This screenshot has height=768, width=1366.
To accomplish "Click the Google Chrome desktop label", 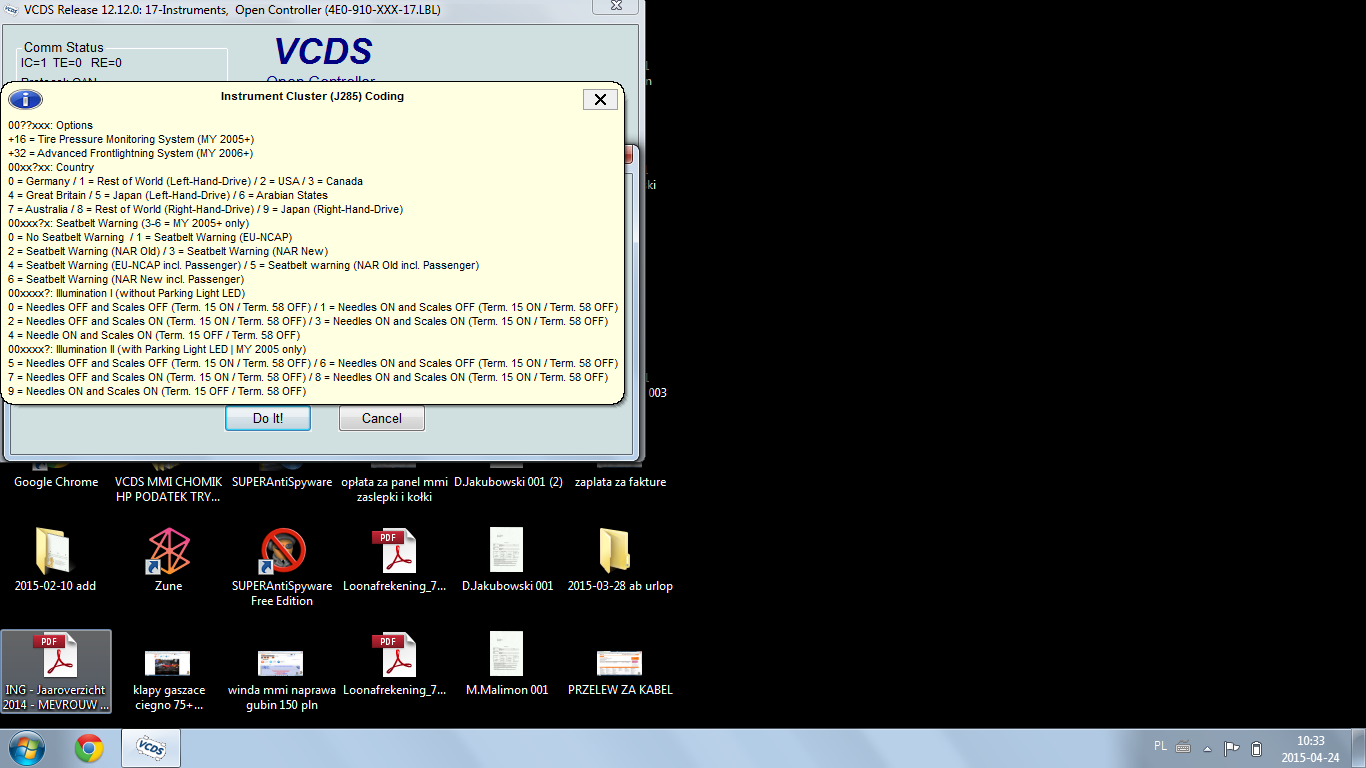I will tap(56, 482).
